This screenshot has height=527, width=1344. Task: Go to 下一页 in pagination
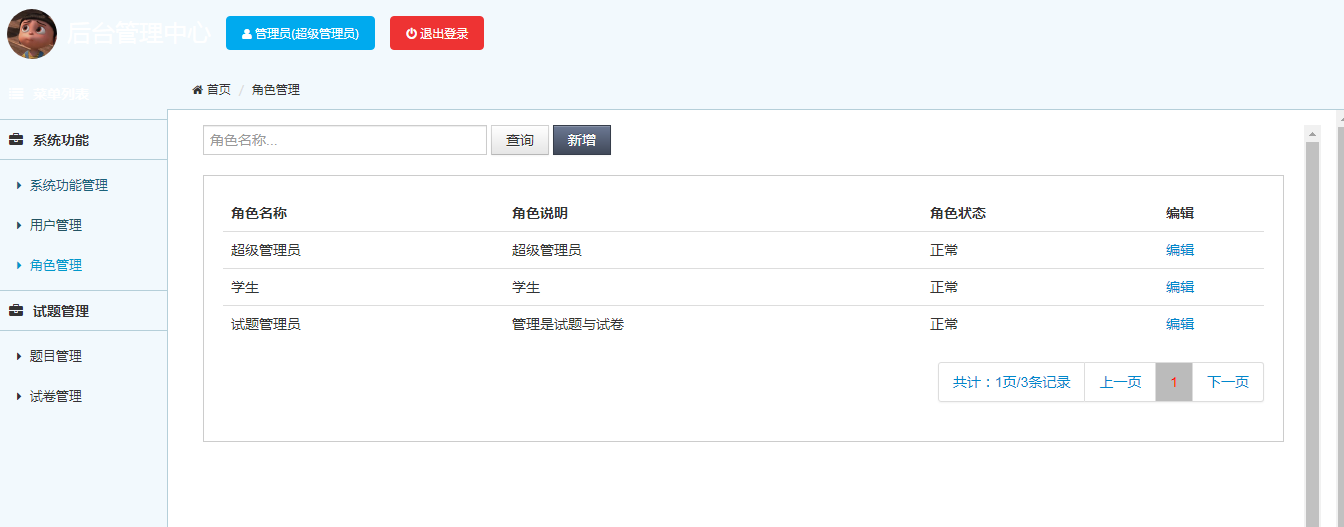tap(1228, 382)
